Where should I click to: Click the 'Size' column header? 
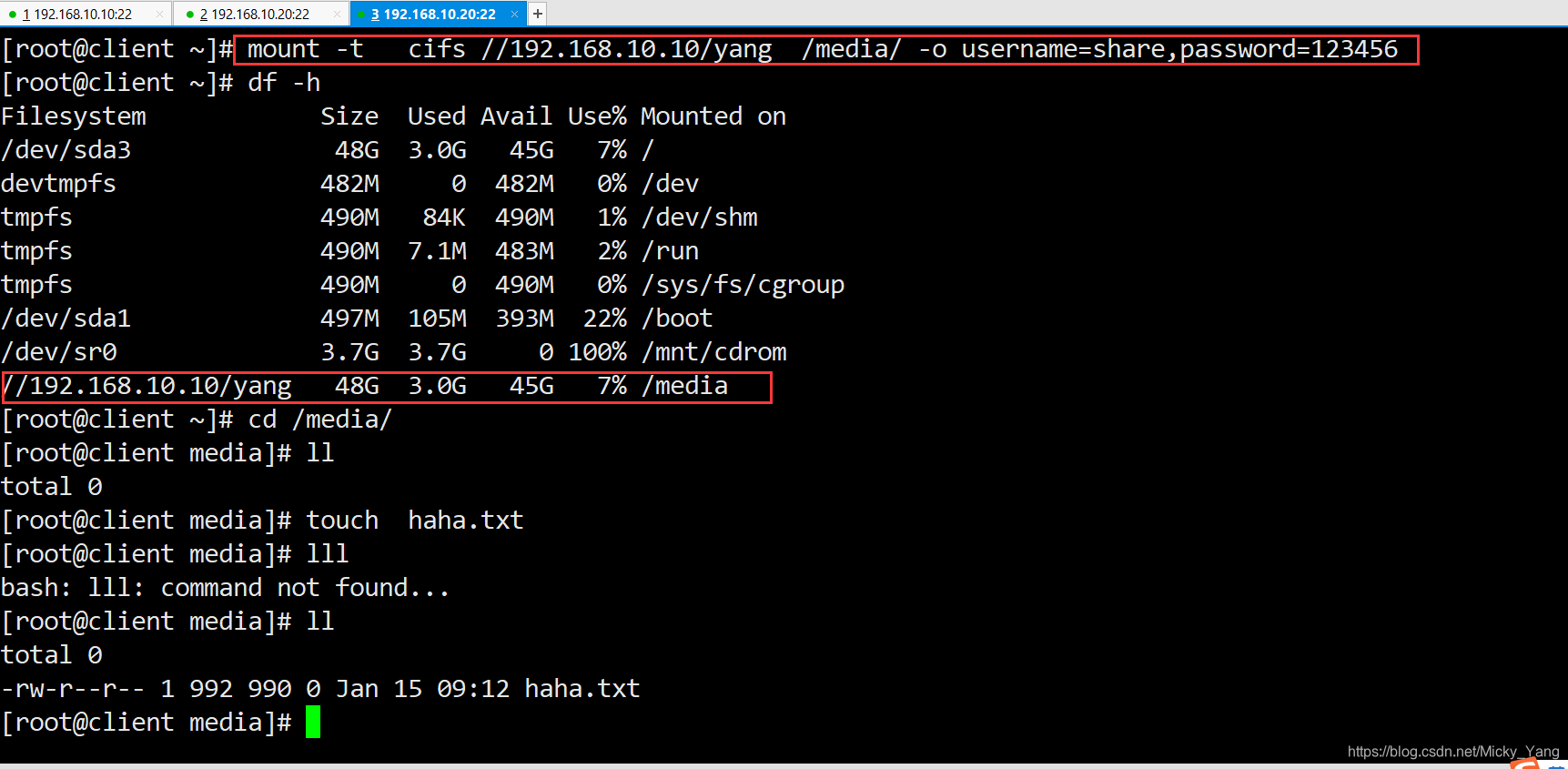coord(349,116)
